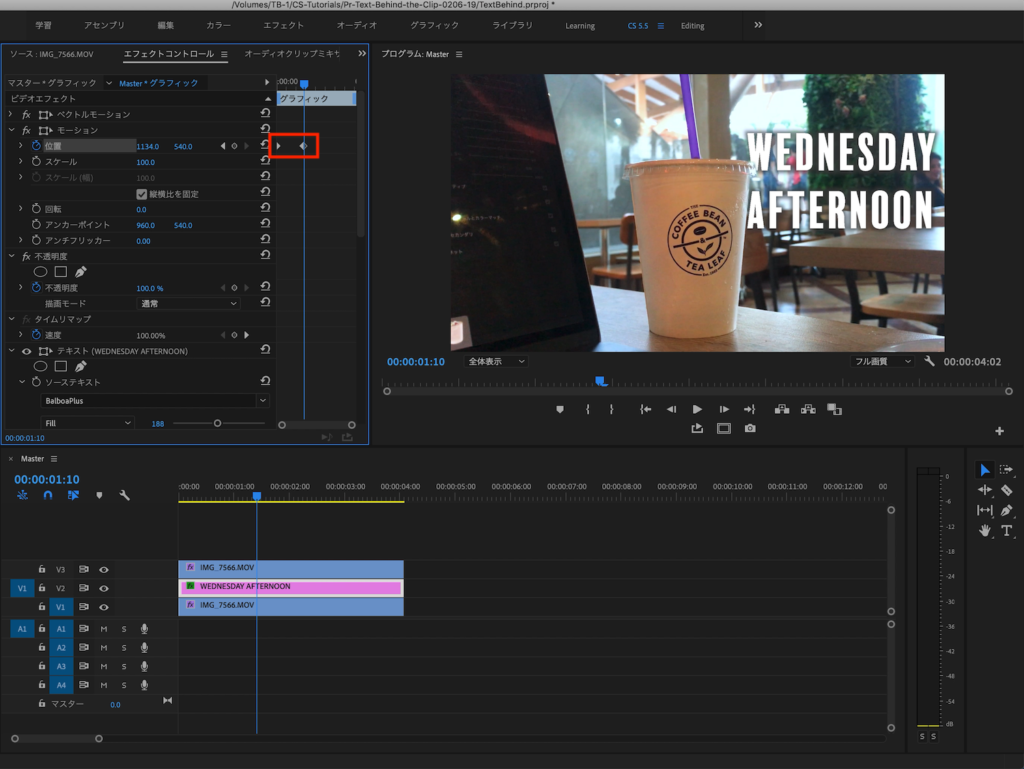Select the Razor tool
The width and height of the screenshot is (1024, 769).
[x=1006, y=490]
